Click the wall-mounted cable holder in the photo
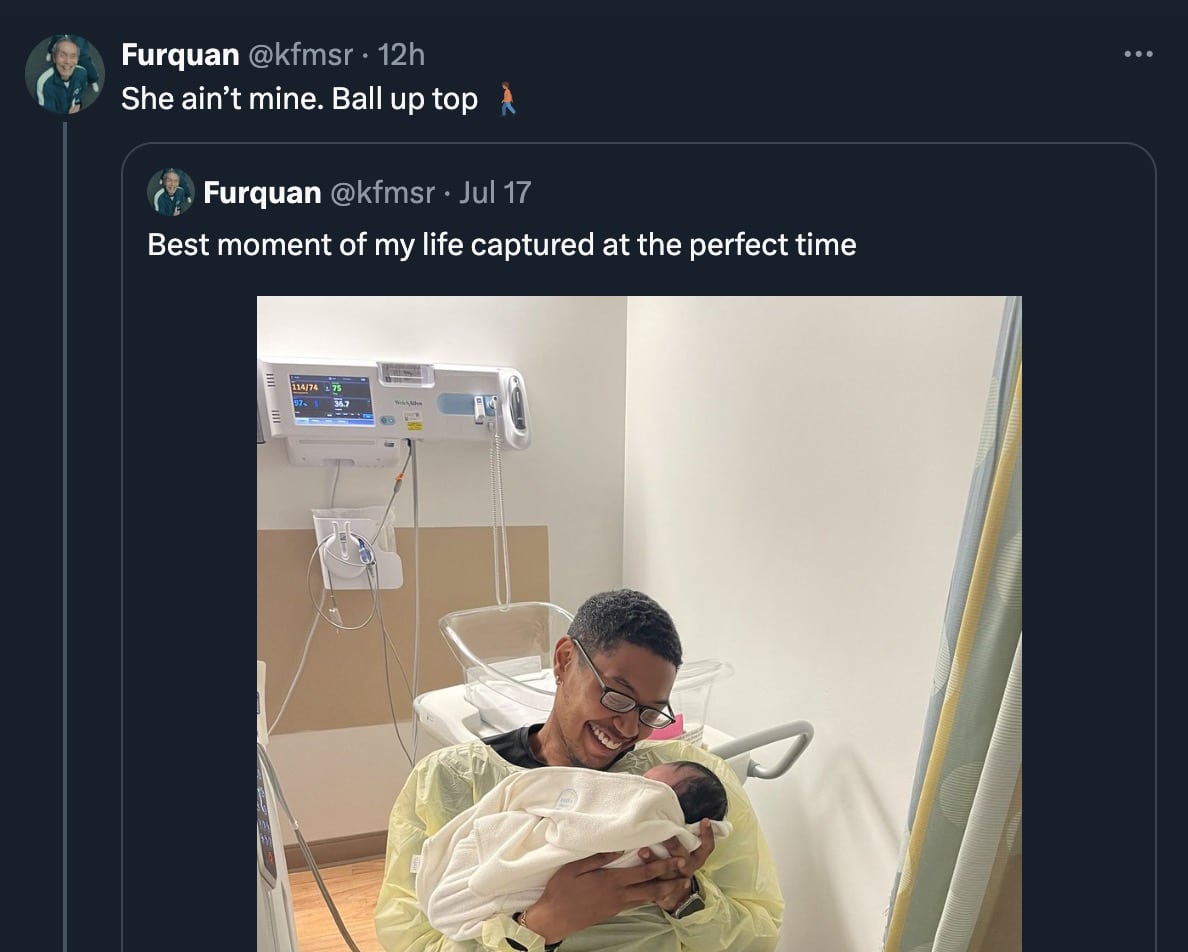The height and width of the screenshot is (952, 1188). click(x=356, y=550)
